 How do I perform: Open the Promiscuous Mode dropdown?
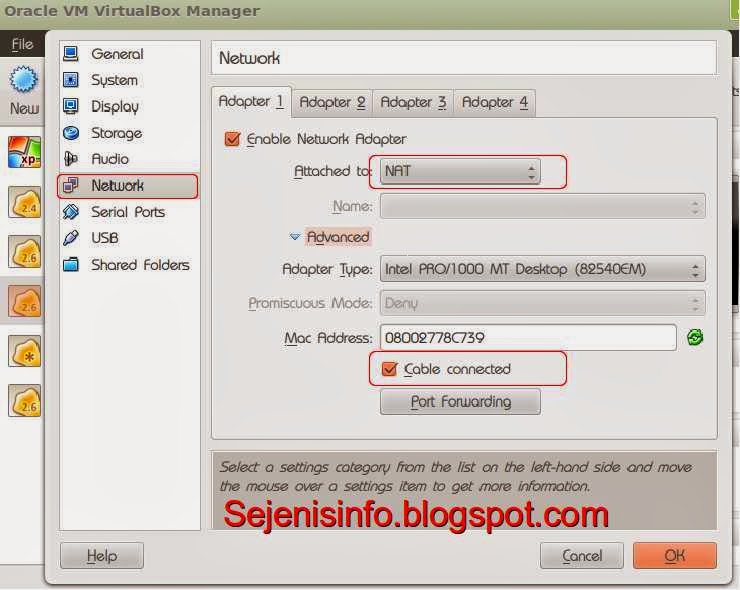point(542,303)
